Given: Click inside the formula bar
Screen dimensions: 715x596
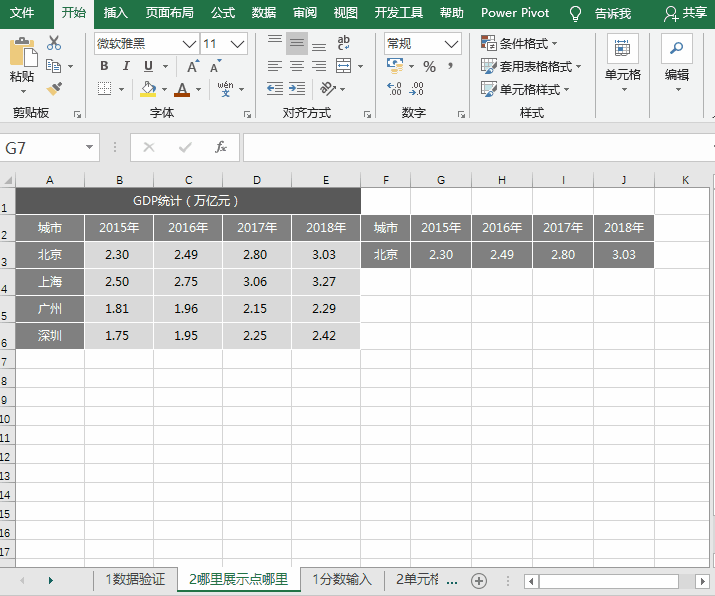Looking at the screenshot, I should click(479, 148).
